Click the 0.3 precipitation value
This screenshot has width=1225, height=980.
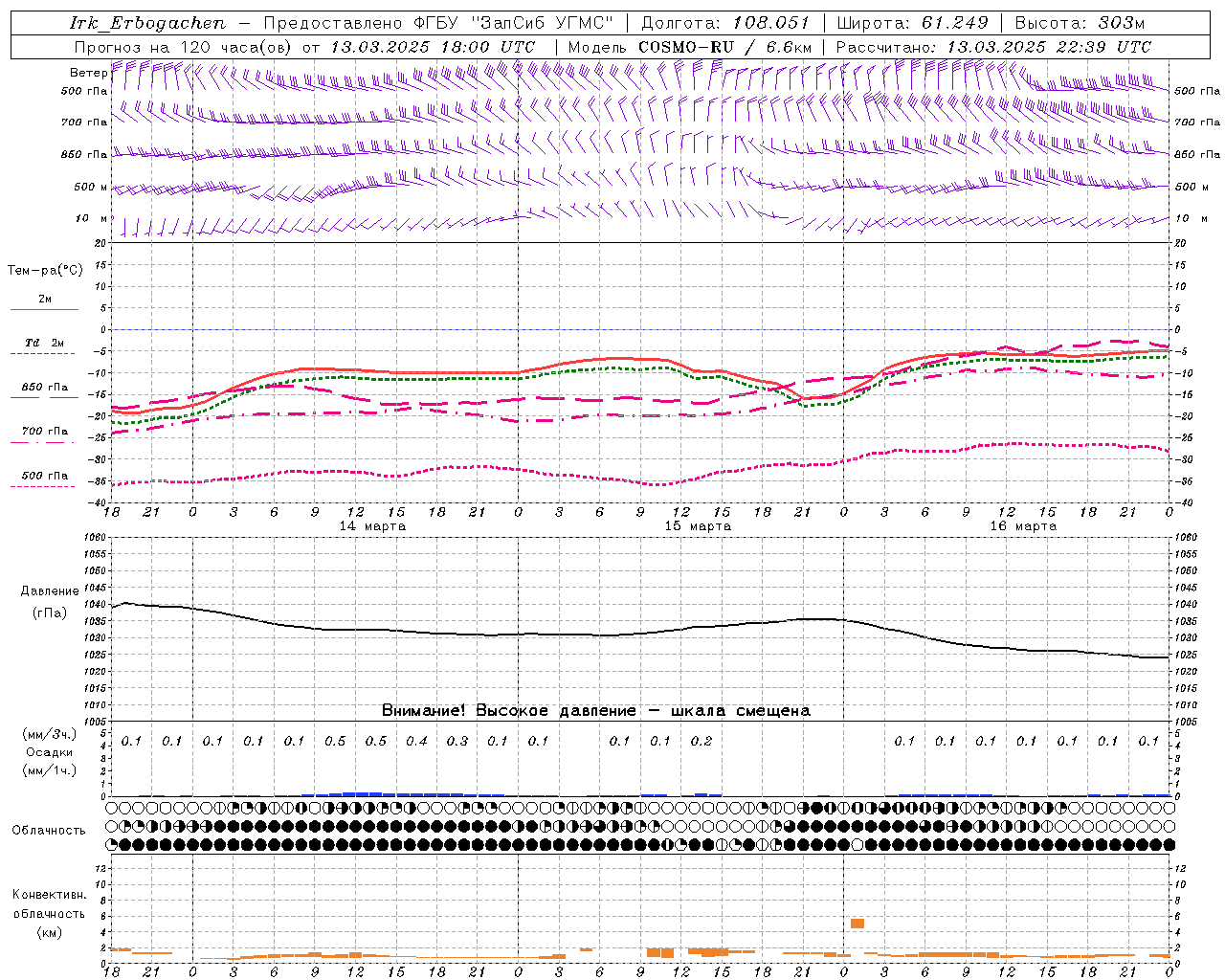(457, 741)
